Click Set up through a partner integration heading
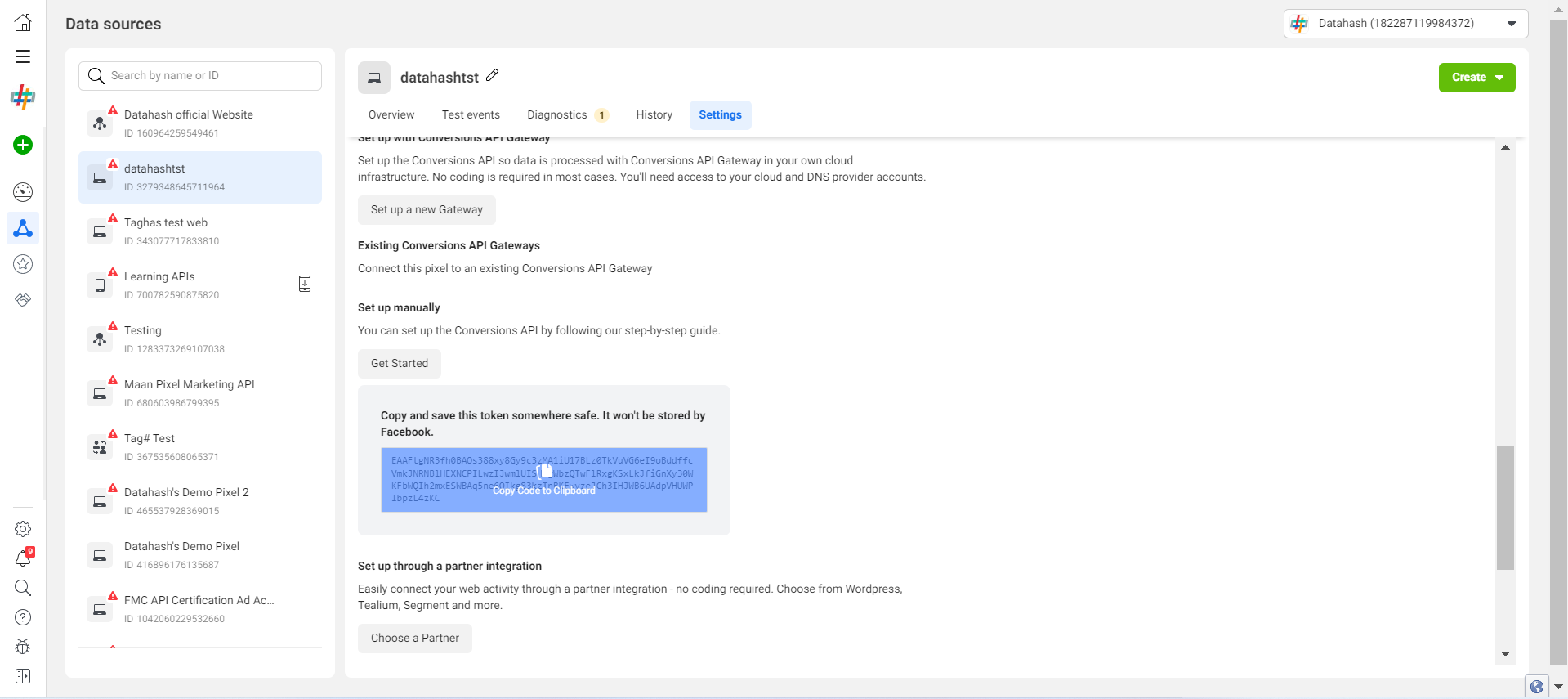Screen dimensions: 1568x699 pos(449,567)
